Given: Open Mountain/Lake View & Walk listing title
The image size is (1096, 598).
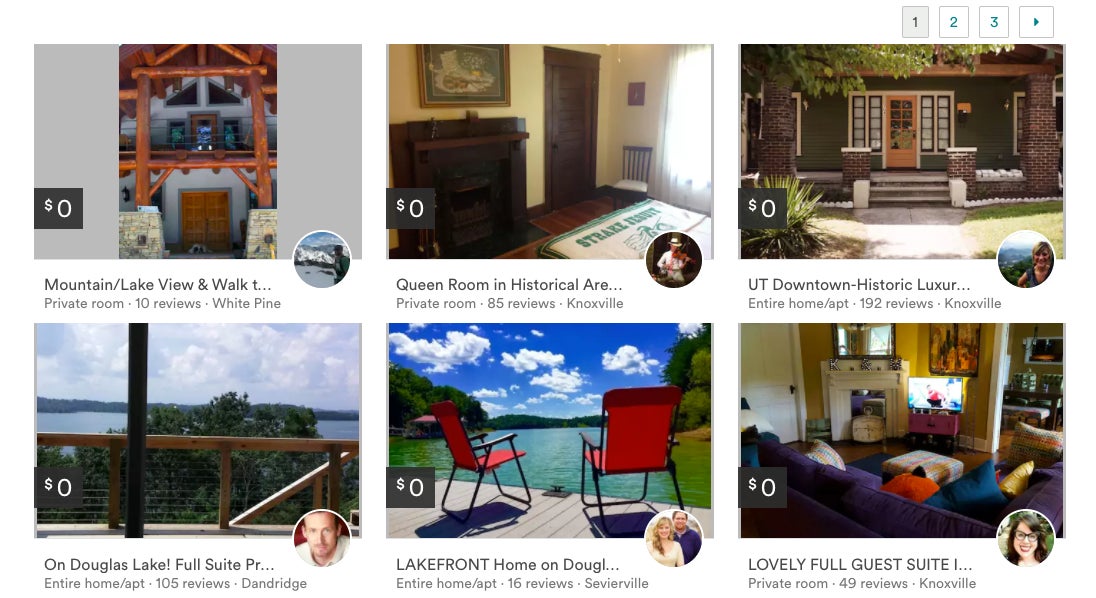Looking at the screenshot, I should pyautogui.click(x=157, y=284).
